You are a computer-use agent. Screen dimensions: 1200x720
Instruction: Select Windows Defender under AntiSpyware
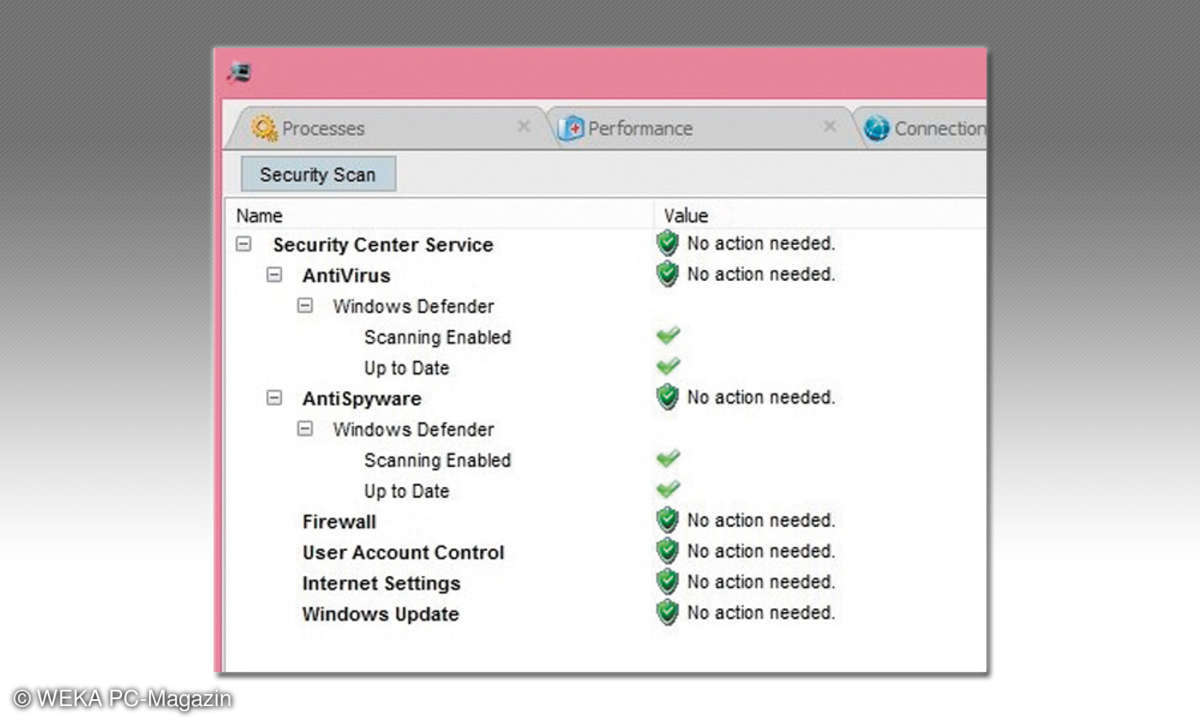(413, 430)
